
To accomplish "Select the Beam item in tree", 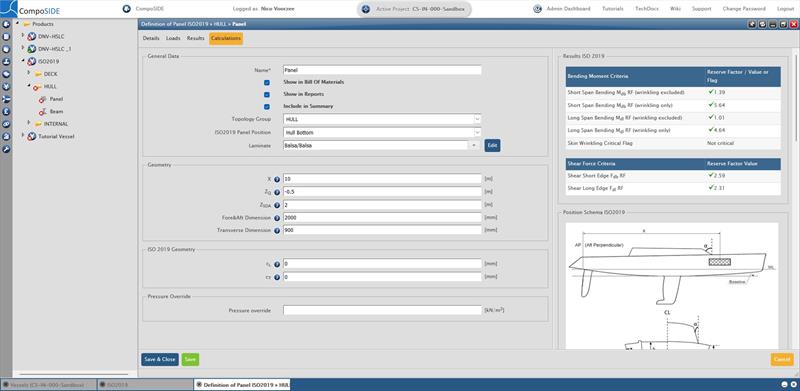I will 57,111.
